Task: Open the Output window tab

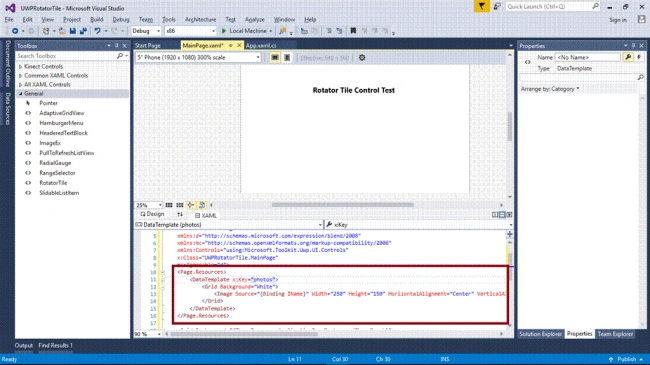Action: pyautogui.click(x=24, y=346)
